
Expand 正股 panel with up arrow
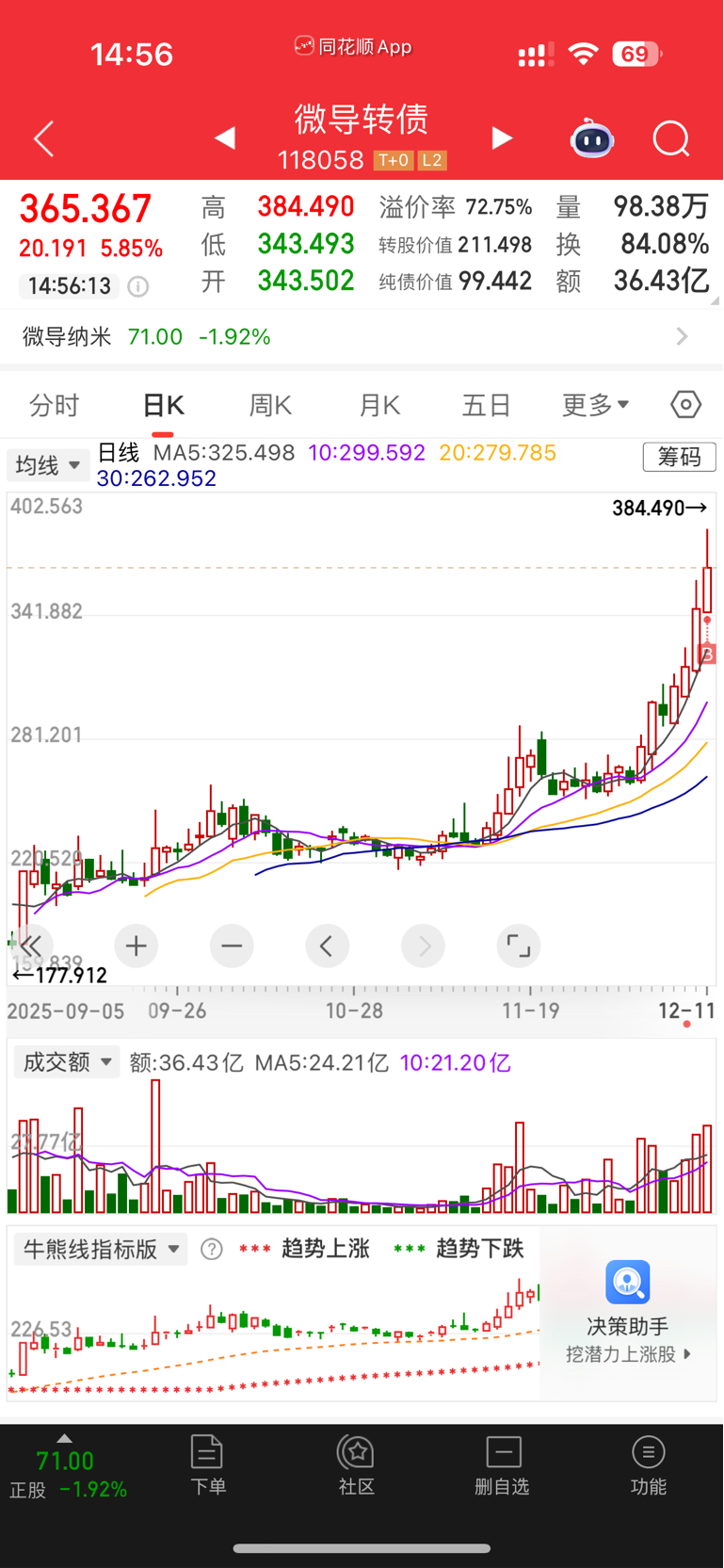coord(64,1438)
